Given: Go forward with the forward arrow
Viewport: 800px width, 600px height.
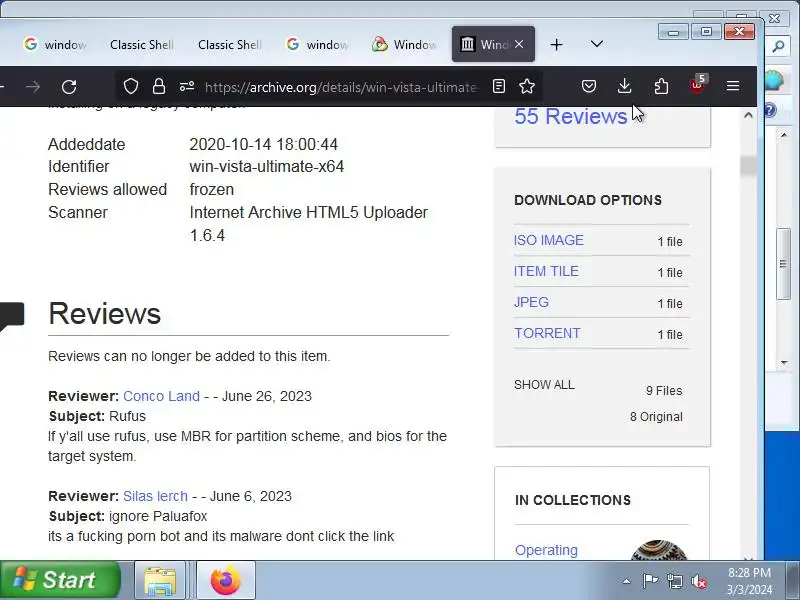Looking at the screenshot, I should [33, 87].
